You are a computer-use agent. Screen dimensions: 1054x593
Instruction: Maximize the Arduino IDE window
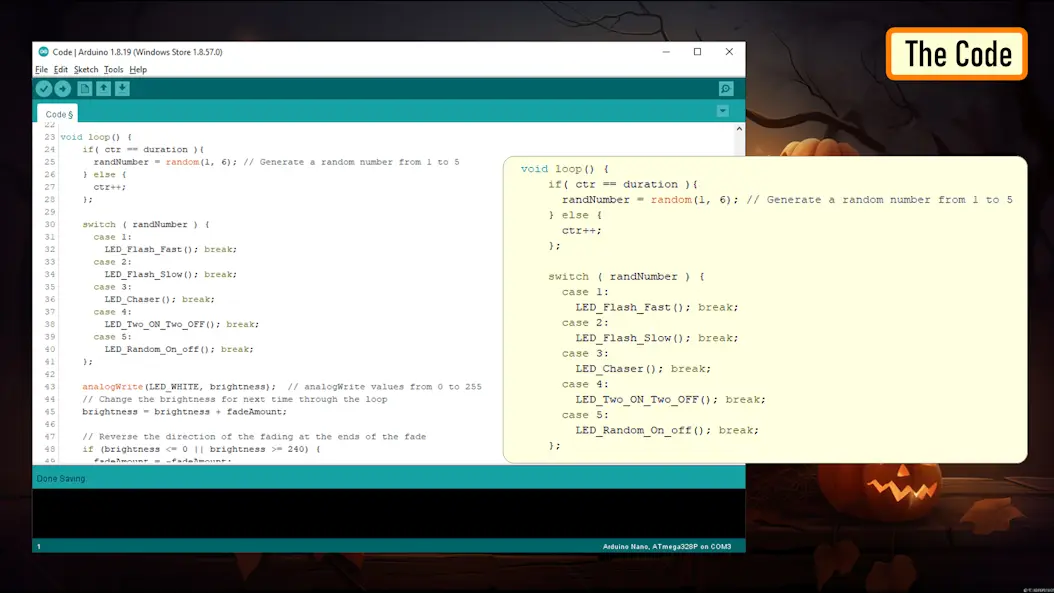698,52
